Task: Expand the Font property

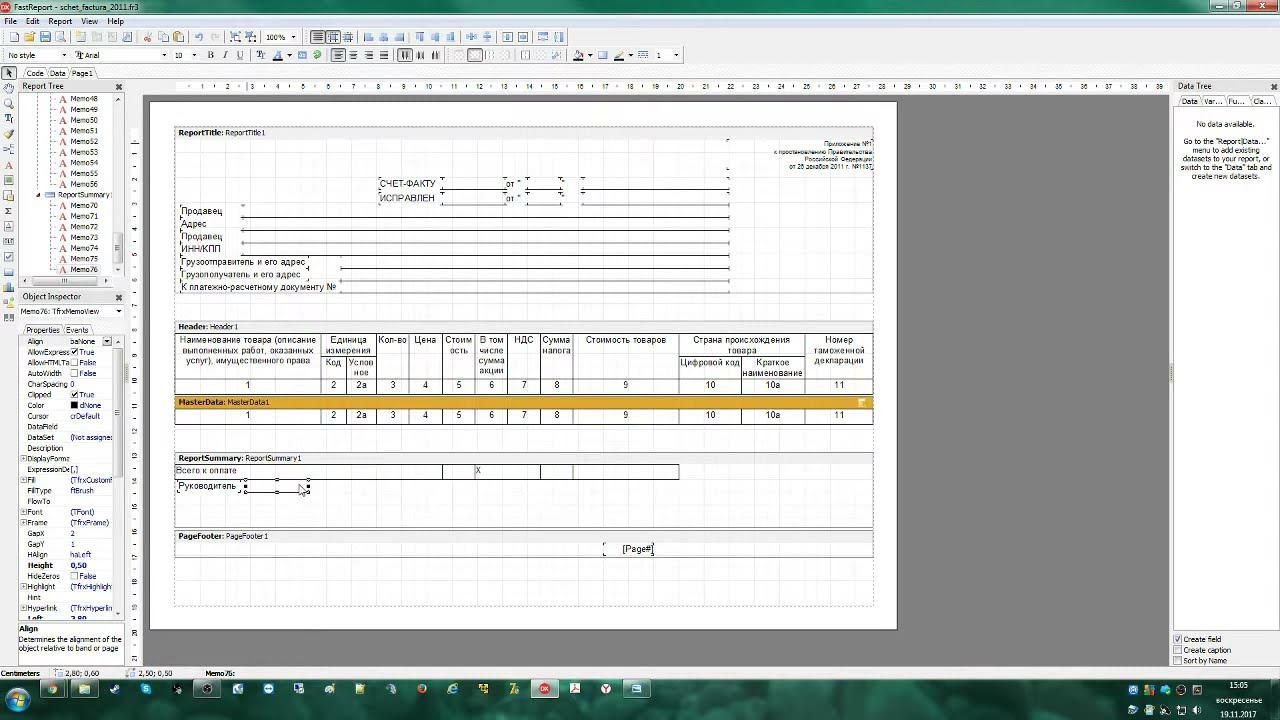Action: (23, 512)
